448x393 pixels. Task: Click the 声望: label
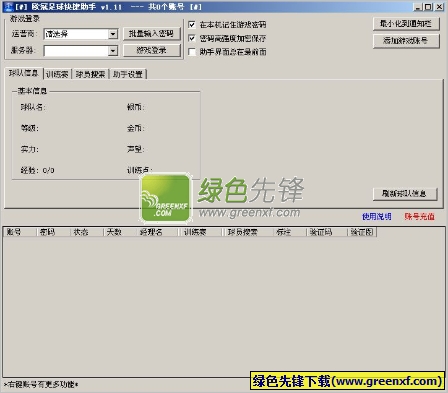[135, 149]
